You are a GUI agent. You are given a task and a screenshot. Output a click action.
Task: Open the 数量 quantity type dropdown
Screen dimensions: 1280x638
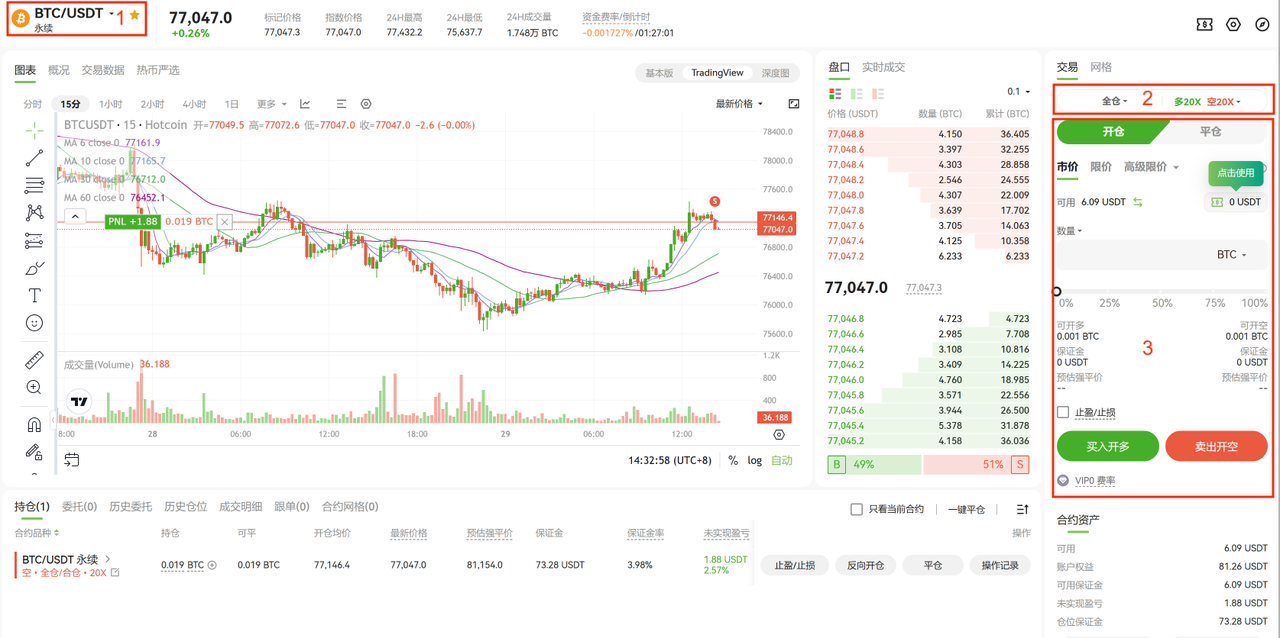[x=1069, y=231]
